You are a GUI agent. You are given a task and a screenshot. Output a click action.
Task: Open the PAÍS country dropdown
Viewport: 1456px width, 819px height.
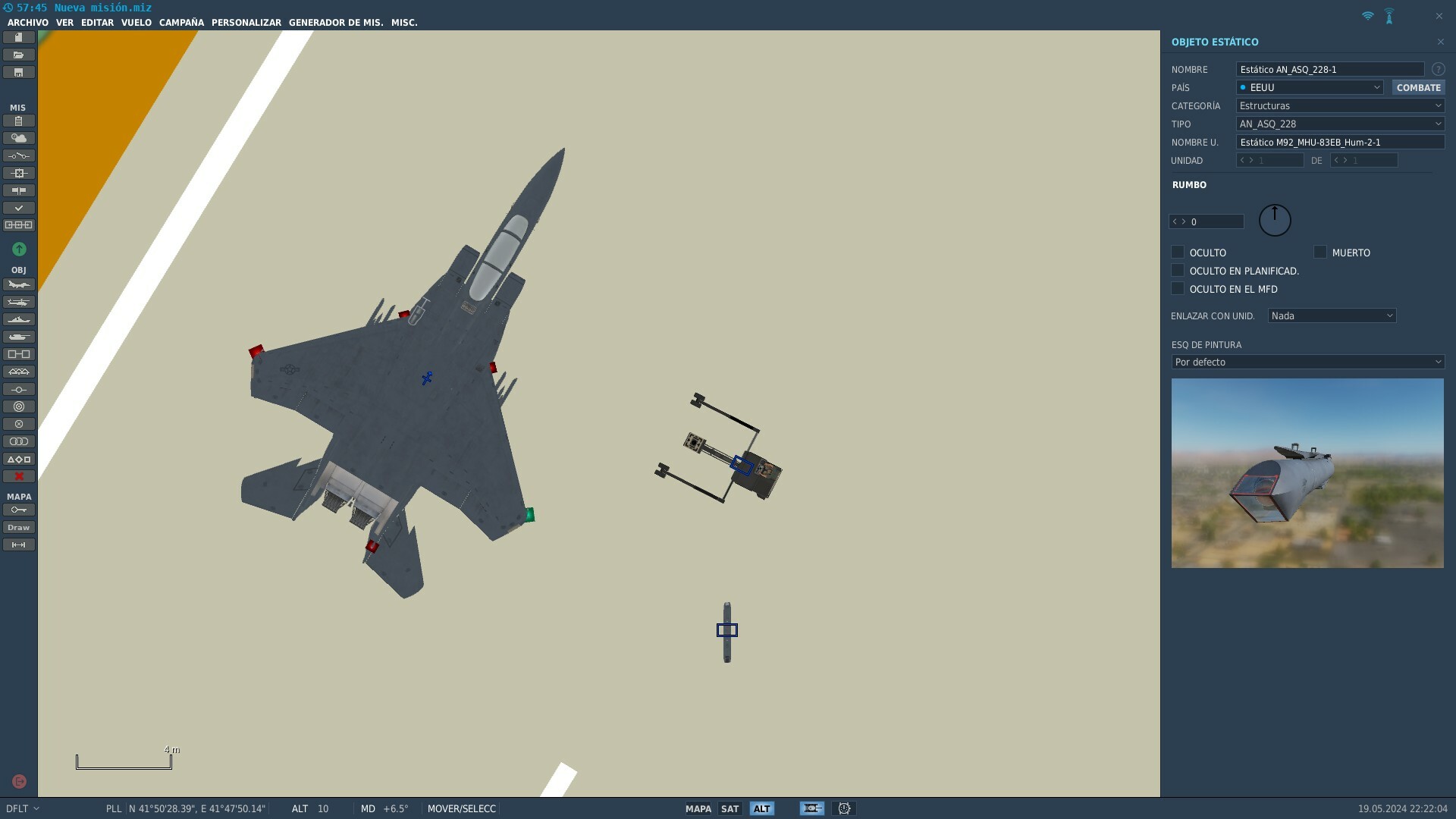click(1310, 87)
